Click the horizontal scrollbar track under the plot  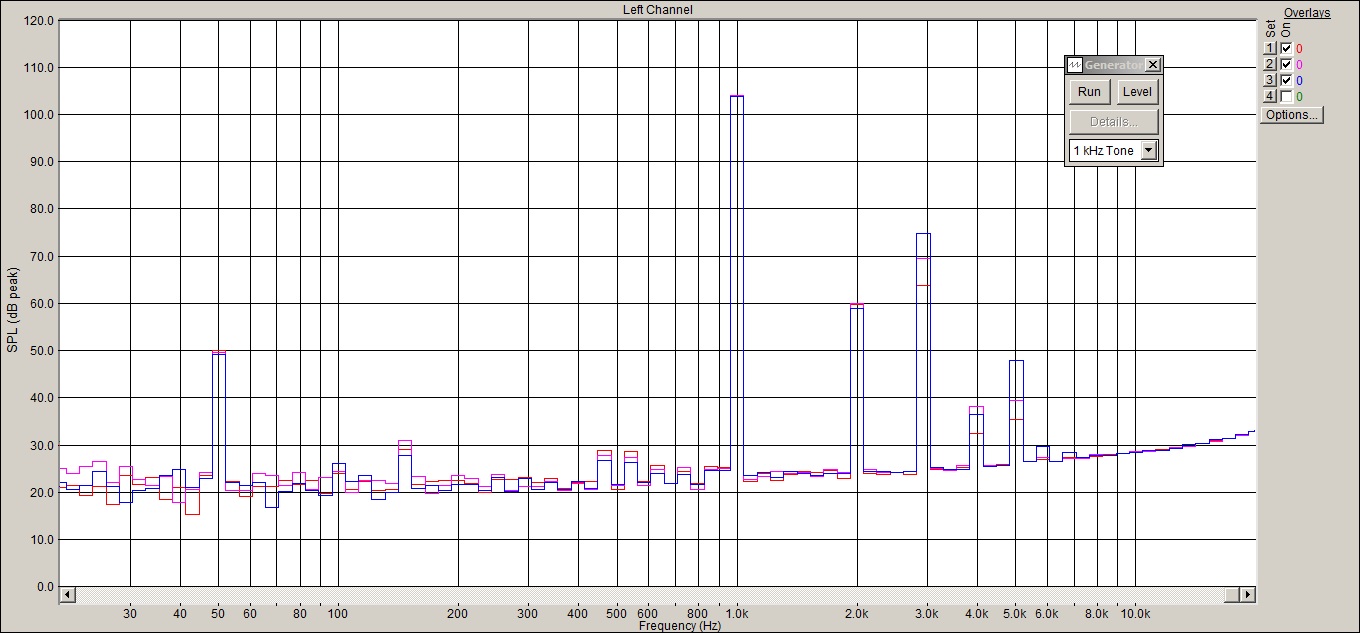click(x=650, y=595)
